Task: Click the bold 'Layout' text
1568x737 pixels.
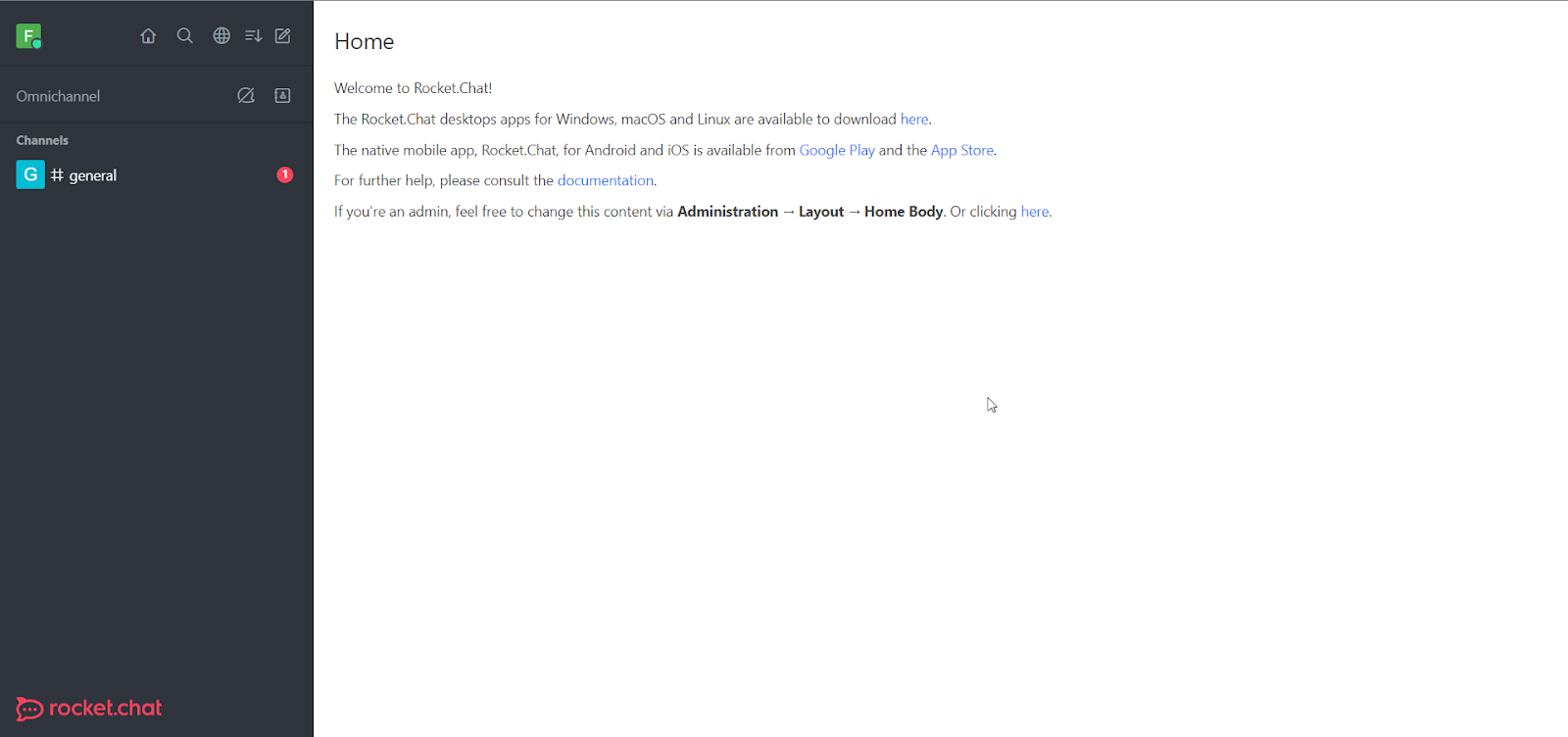Action: [821, 212]
